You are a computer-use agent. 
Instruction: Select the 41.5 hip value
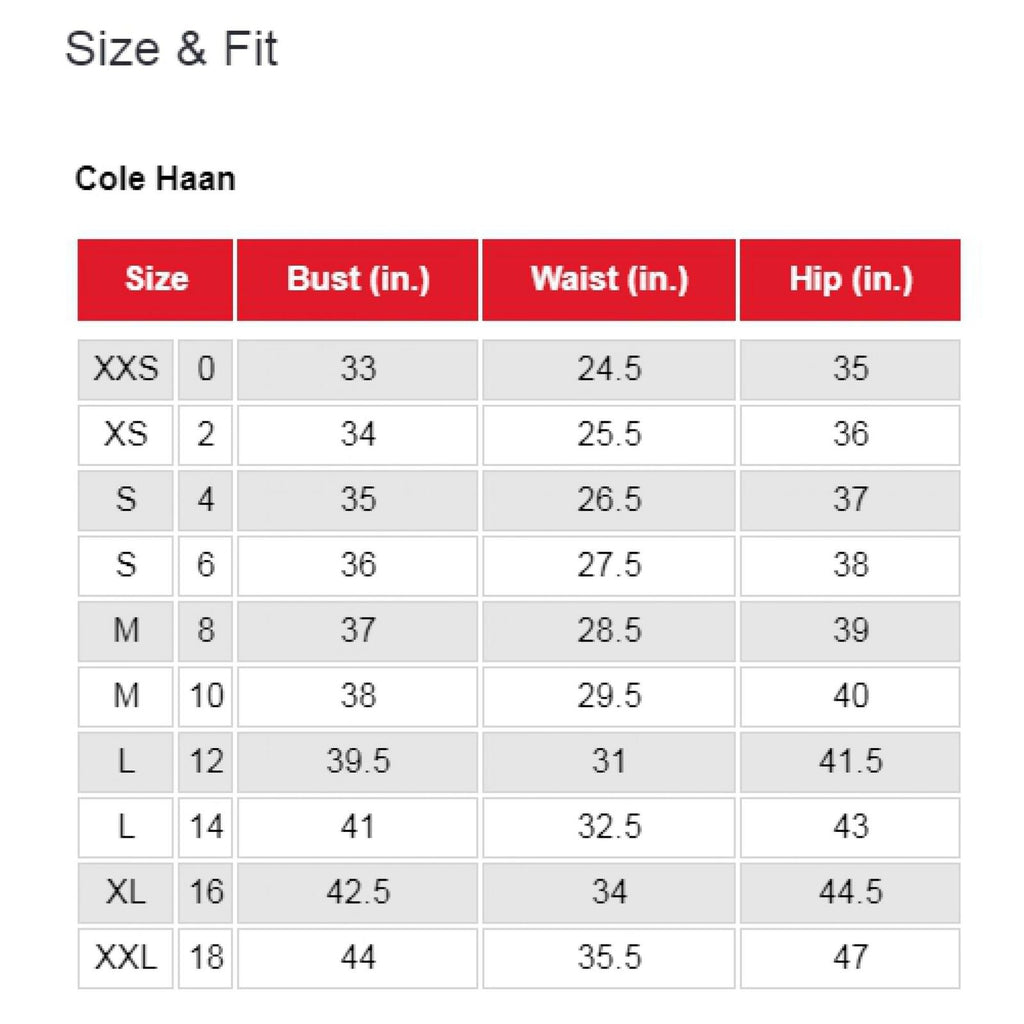(850, 761)
